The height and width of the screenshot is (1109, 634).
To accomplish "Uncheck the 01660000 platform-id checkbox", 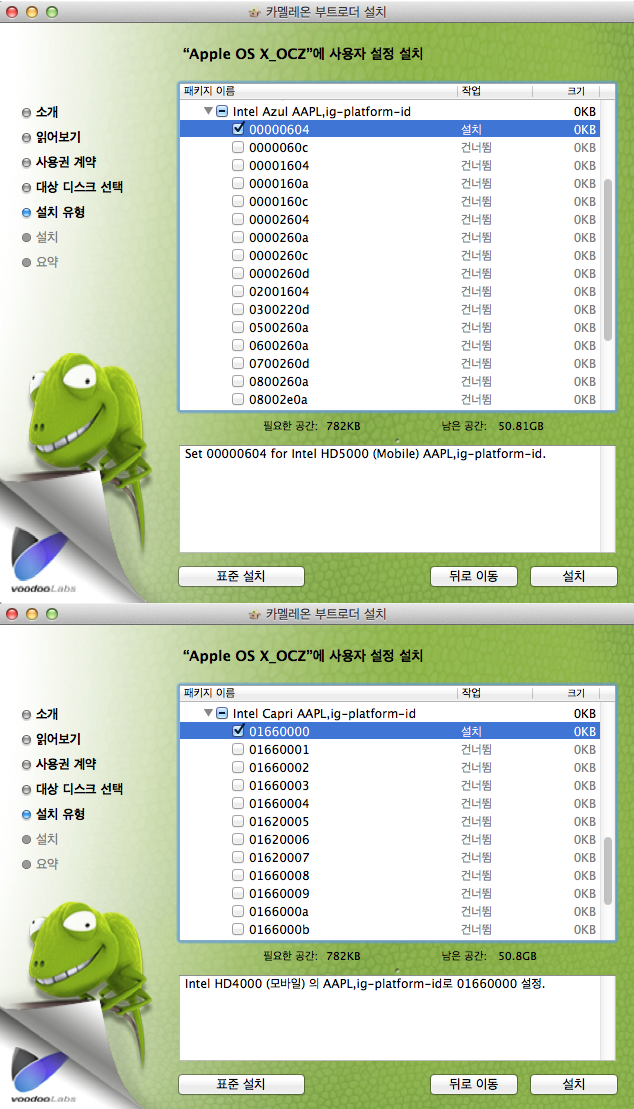I will pos(238,731).
